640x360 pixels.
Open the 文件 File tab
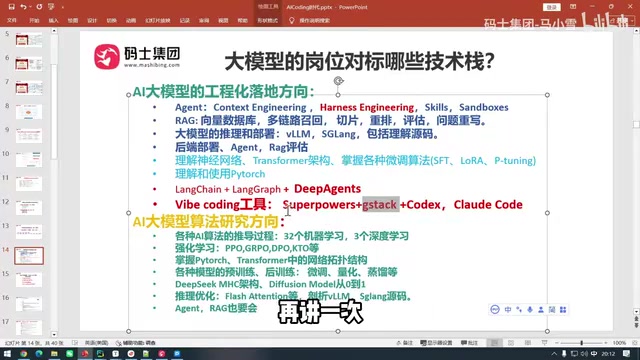coord(12,20)
